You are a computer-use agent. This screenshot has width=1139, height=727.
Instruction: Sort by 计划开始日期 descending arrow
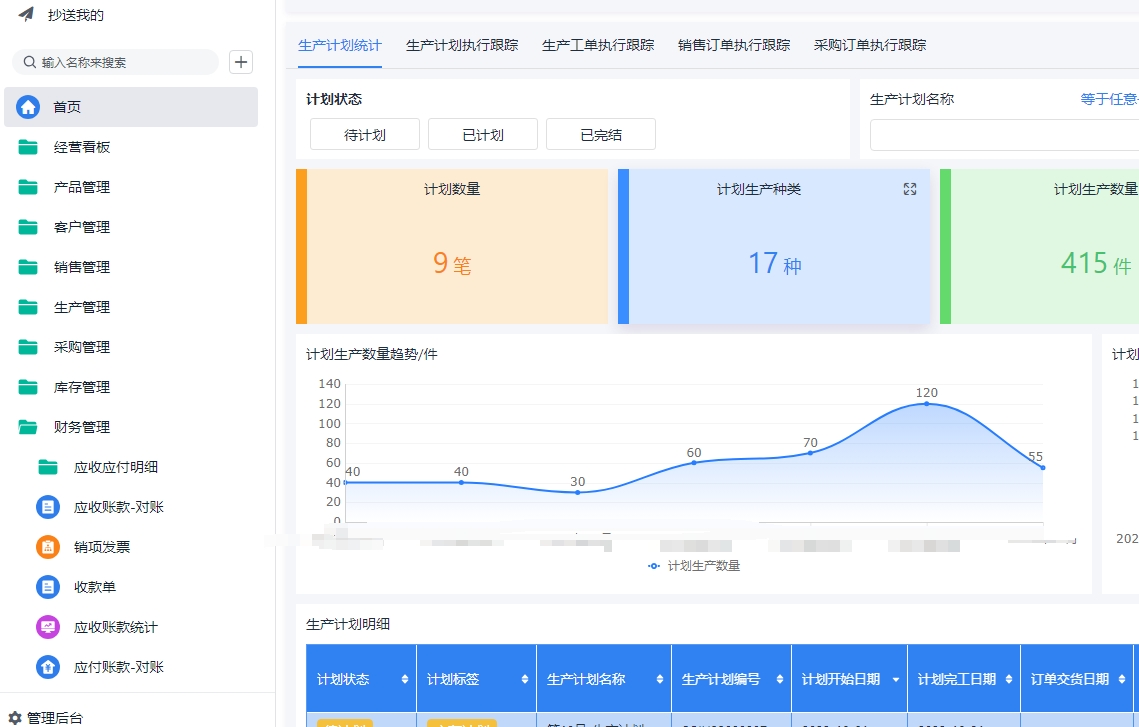(x=896, y=680)
